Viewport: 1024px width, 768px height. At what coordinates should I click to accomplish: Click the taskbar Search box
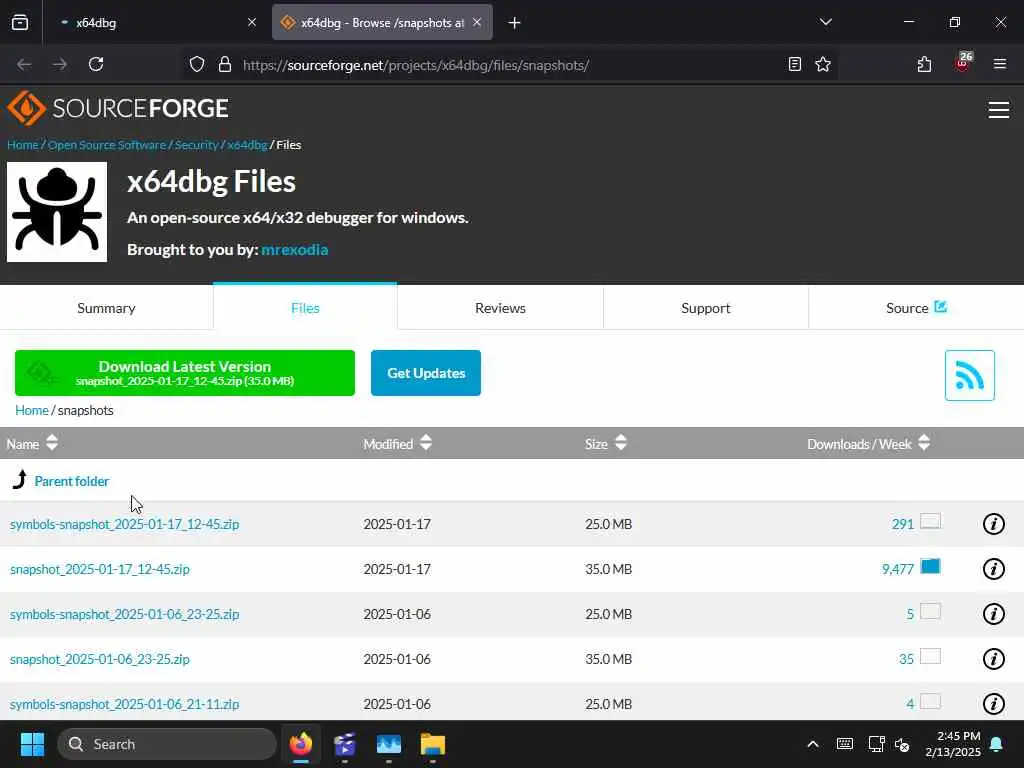(x=167, y=744)
